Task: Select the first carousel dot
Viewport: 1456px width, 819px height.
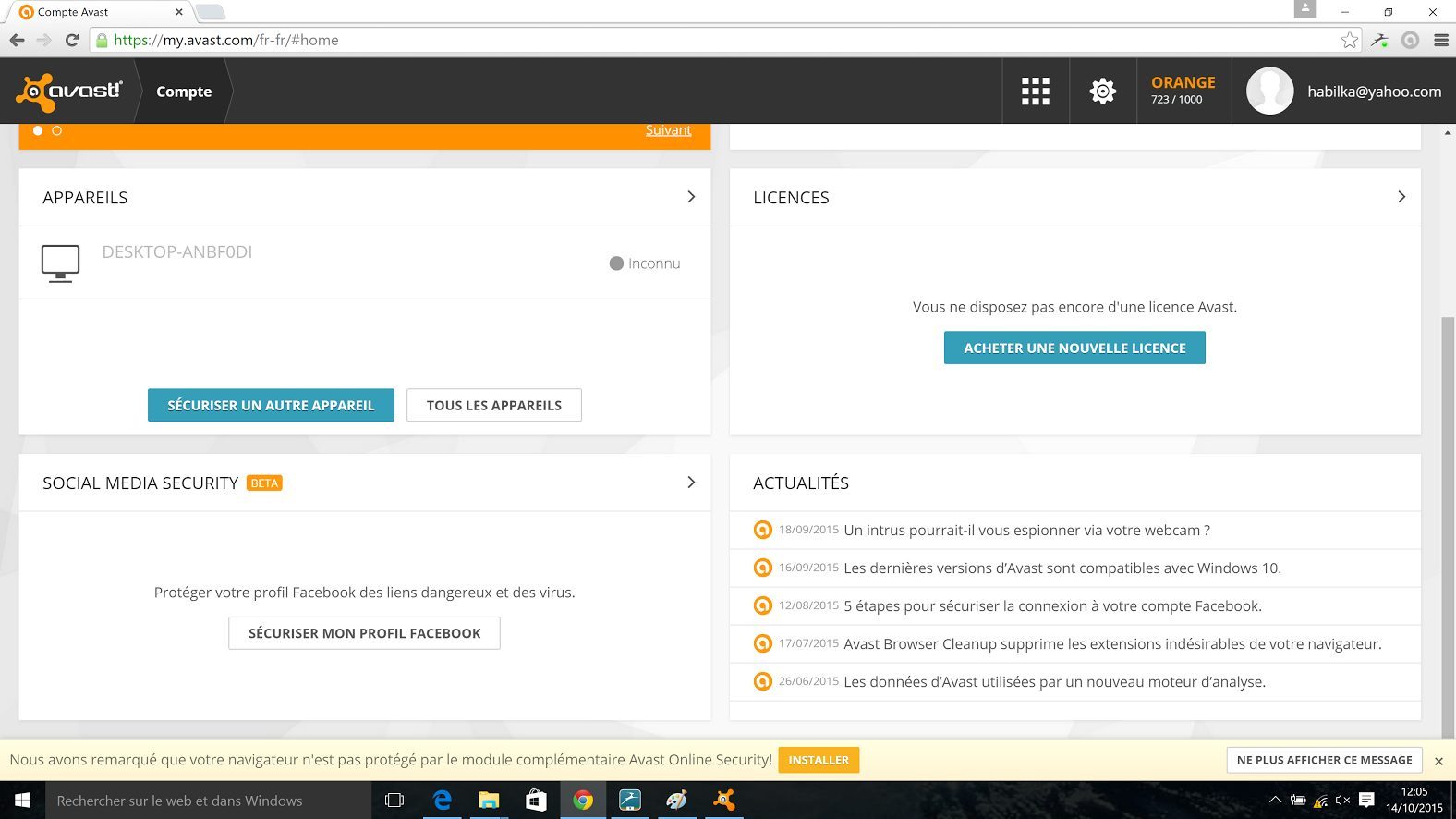Action: pyautogui.click(x=38, y=130)
